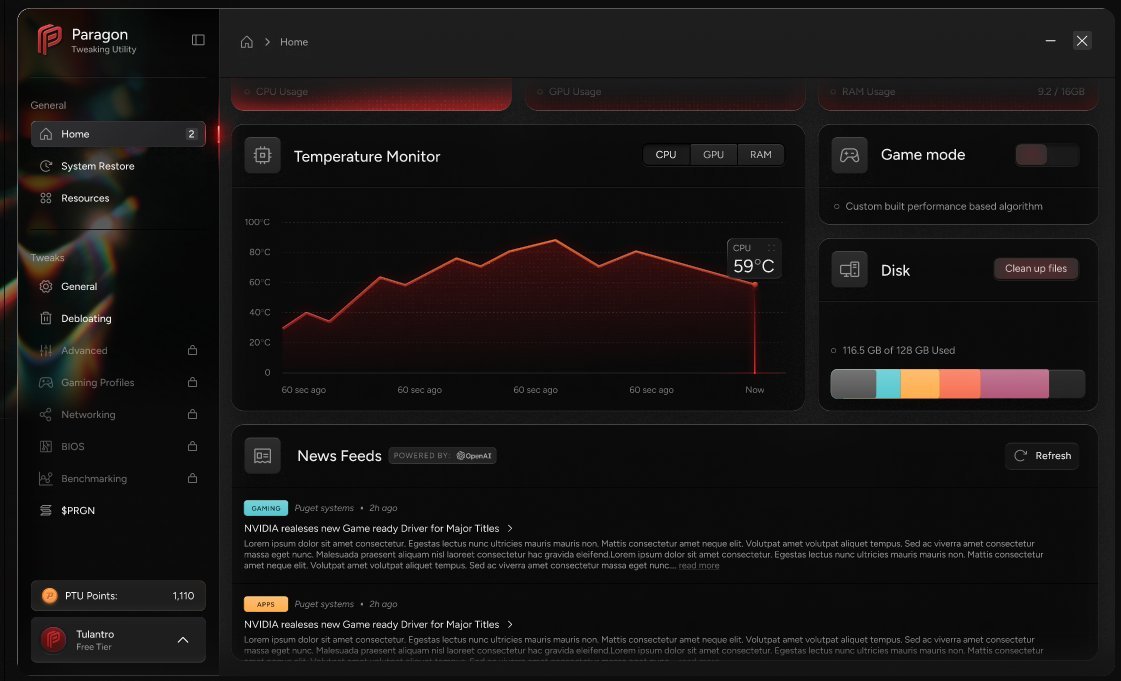
Task: Click the Temperature Monitor chip icon
Action: (262, 156)
